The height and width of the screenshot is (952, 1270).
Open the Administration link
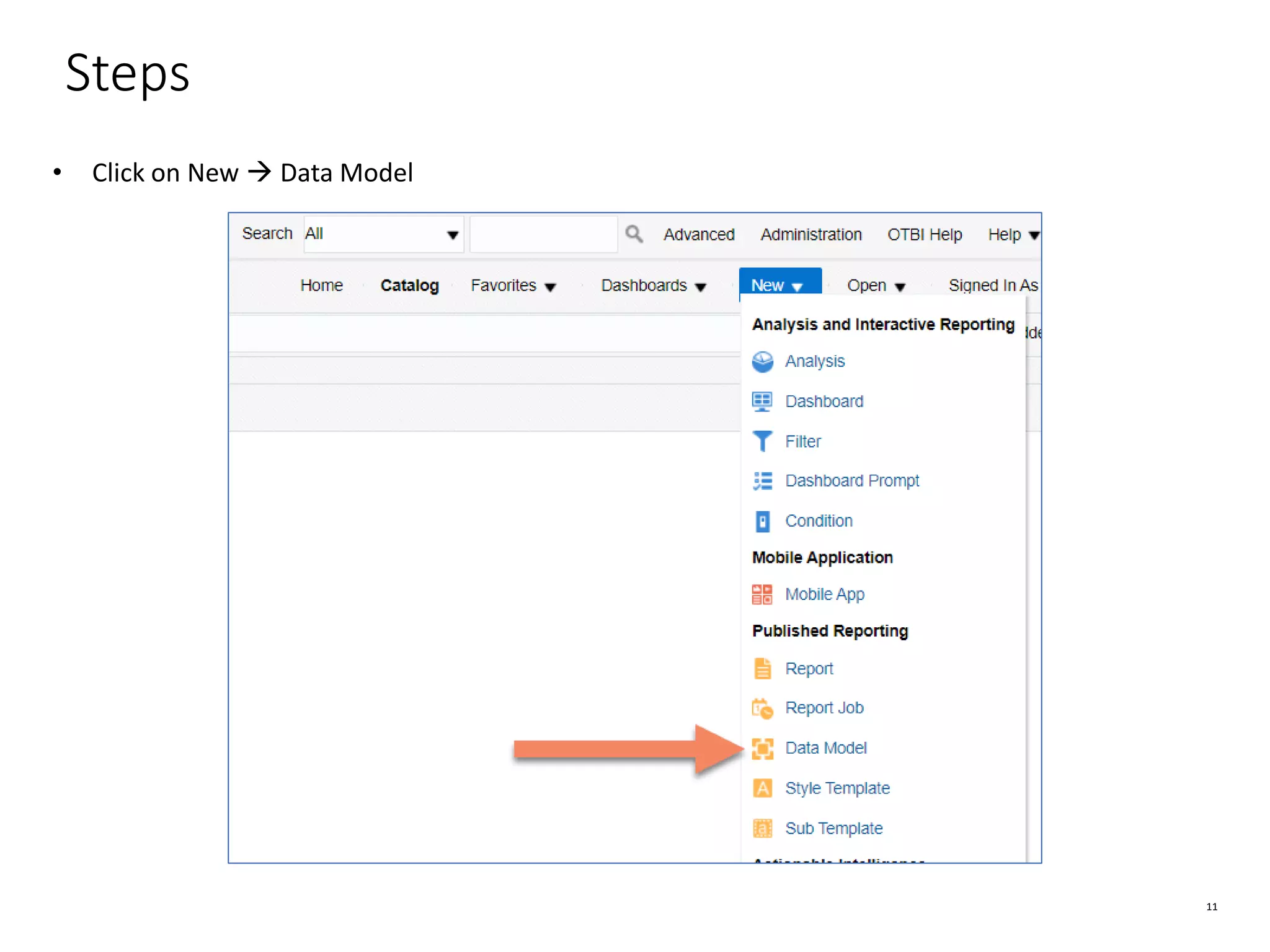[x=811, y=234]
